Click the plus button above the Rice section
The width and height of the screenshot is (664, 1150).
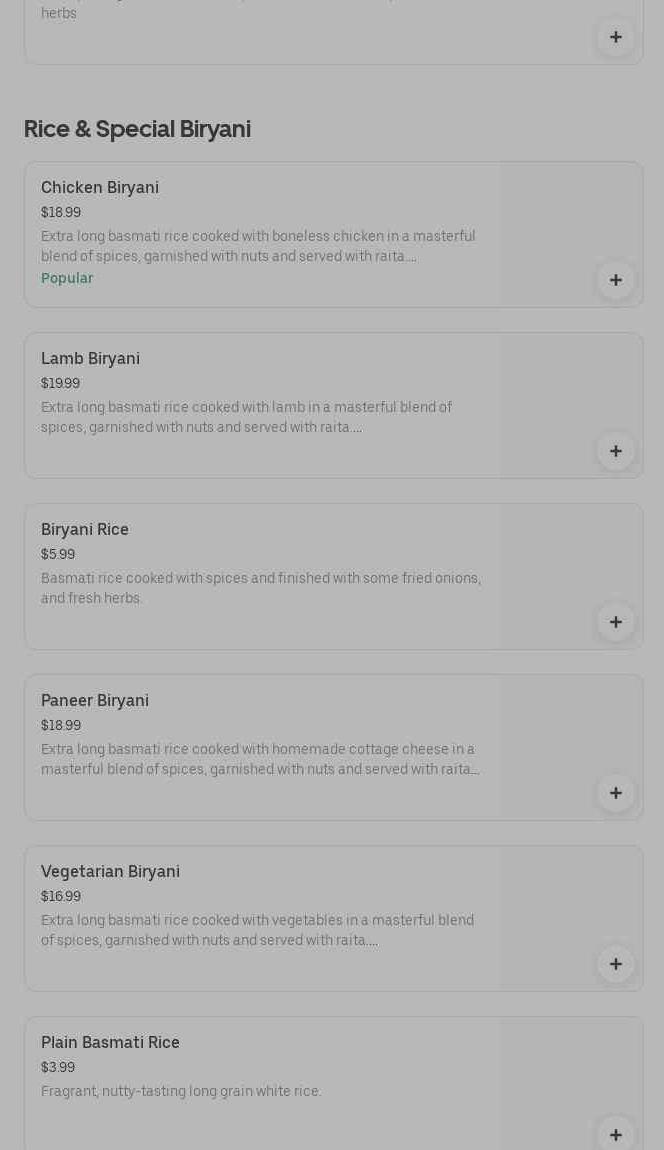(x=615, y=38)
